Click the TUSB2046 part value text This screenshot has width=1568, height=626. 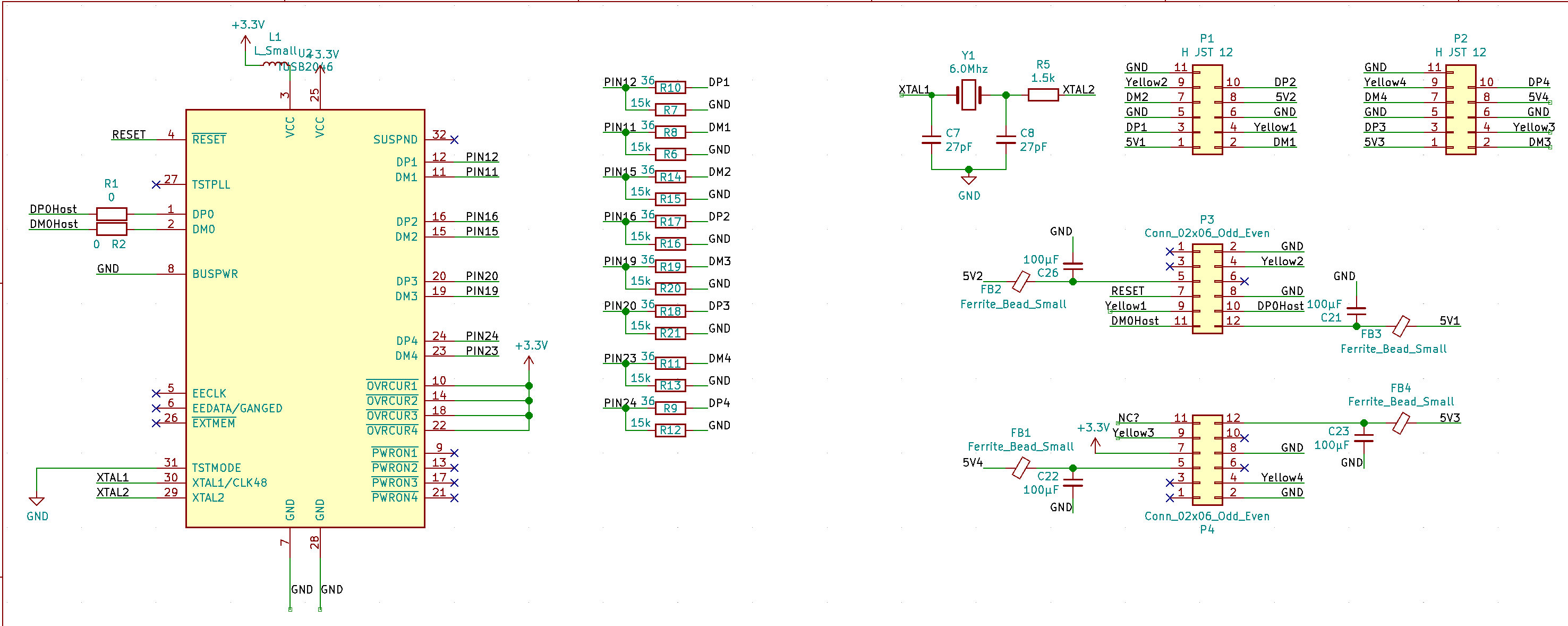305,67
